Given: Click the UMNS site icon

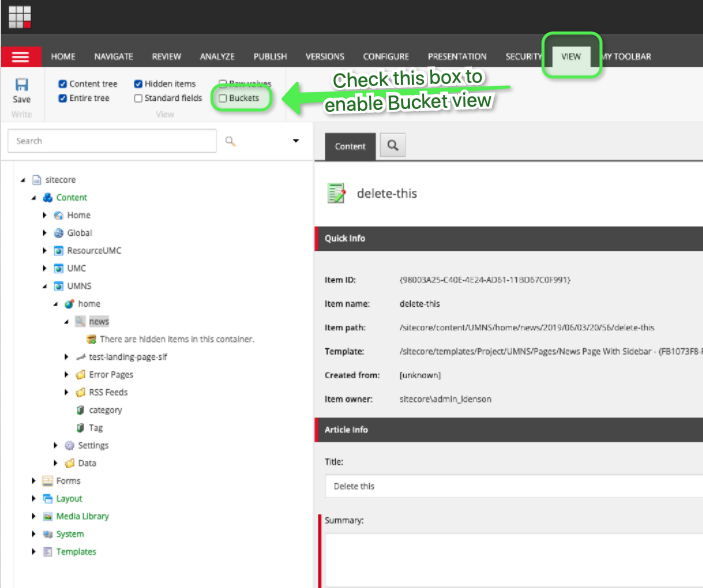Looking at the screenshot, I should (x=58, y=286).
